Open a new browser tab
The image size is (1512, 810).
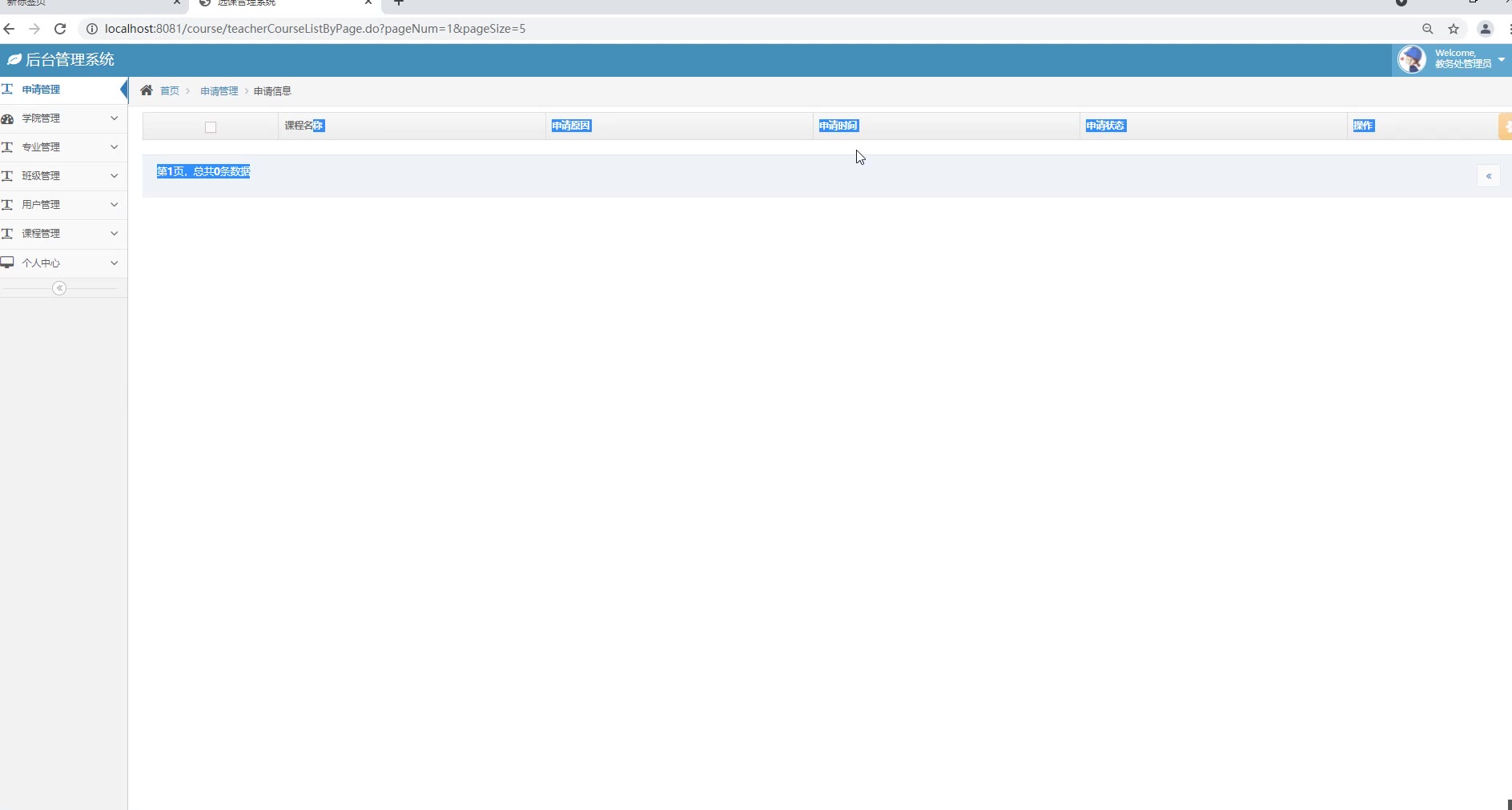point(399,2)
